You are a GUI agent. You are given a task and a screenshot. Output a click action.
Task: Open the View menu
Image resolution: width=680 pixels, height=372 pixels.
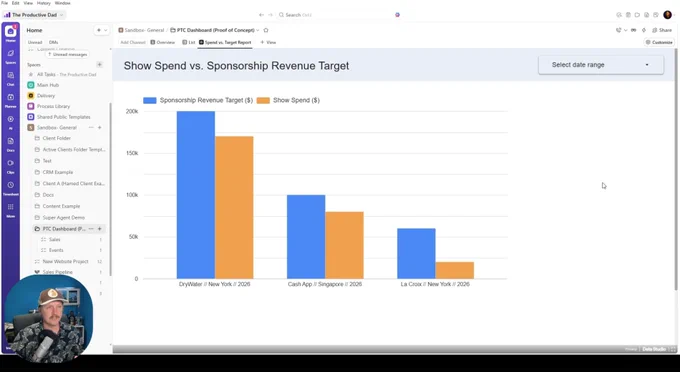tap(28, 3)
